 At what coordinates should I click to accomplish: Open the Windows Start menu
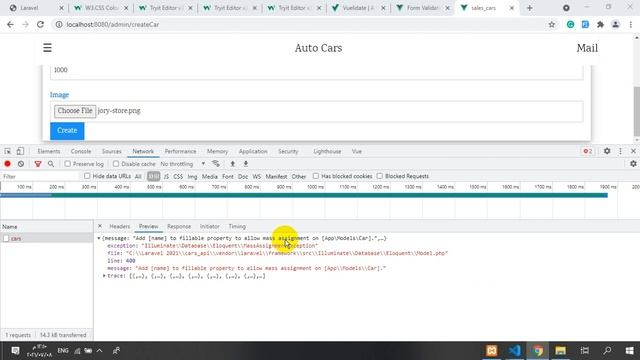click(x=629, y=351)
